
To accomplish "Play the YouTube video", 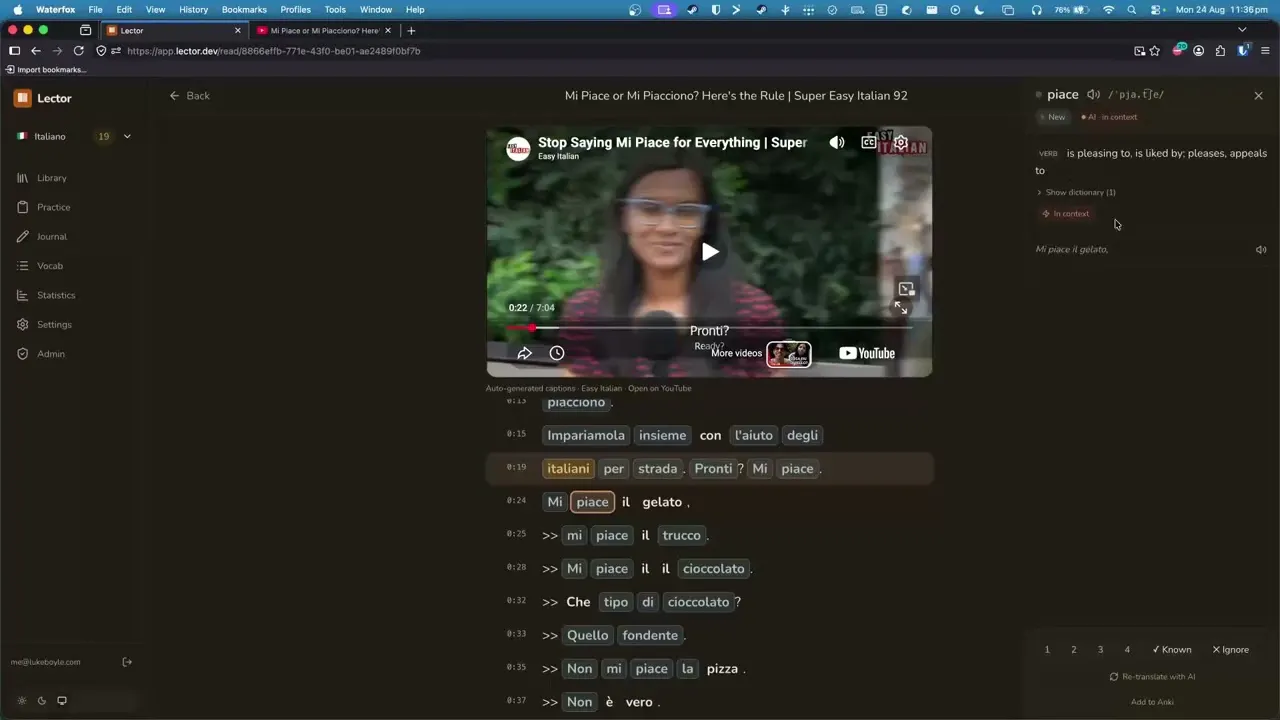I will [709, 252].
